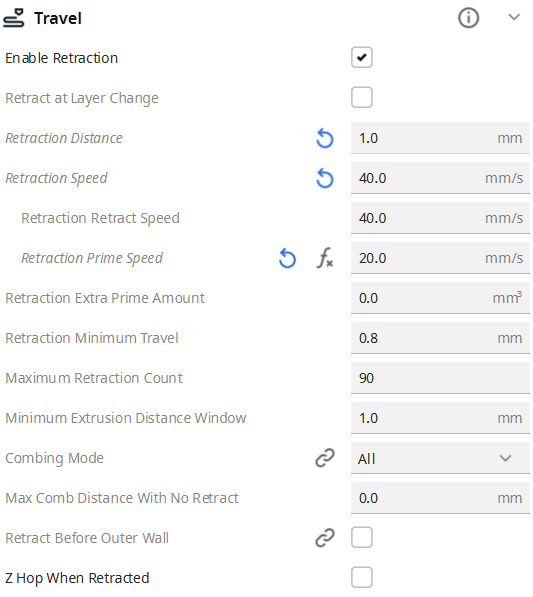
Task: Reset Retraction Speed value
Action: pyautogui.click(x=325, y=178)
